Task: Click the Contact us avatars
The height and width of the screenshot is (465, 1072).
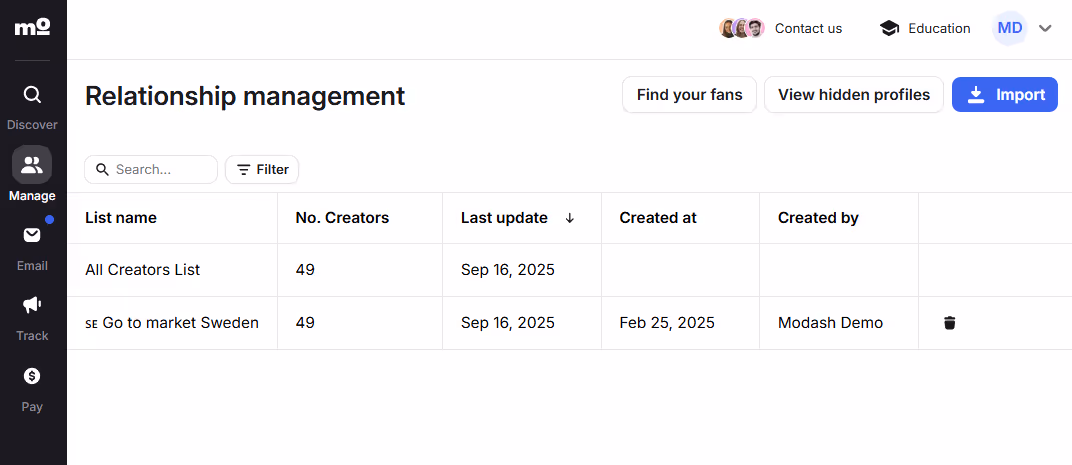Action: tap(742, 28)
